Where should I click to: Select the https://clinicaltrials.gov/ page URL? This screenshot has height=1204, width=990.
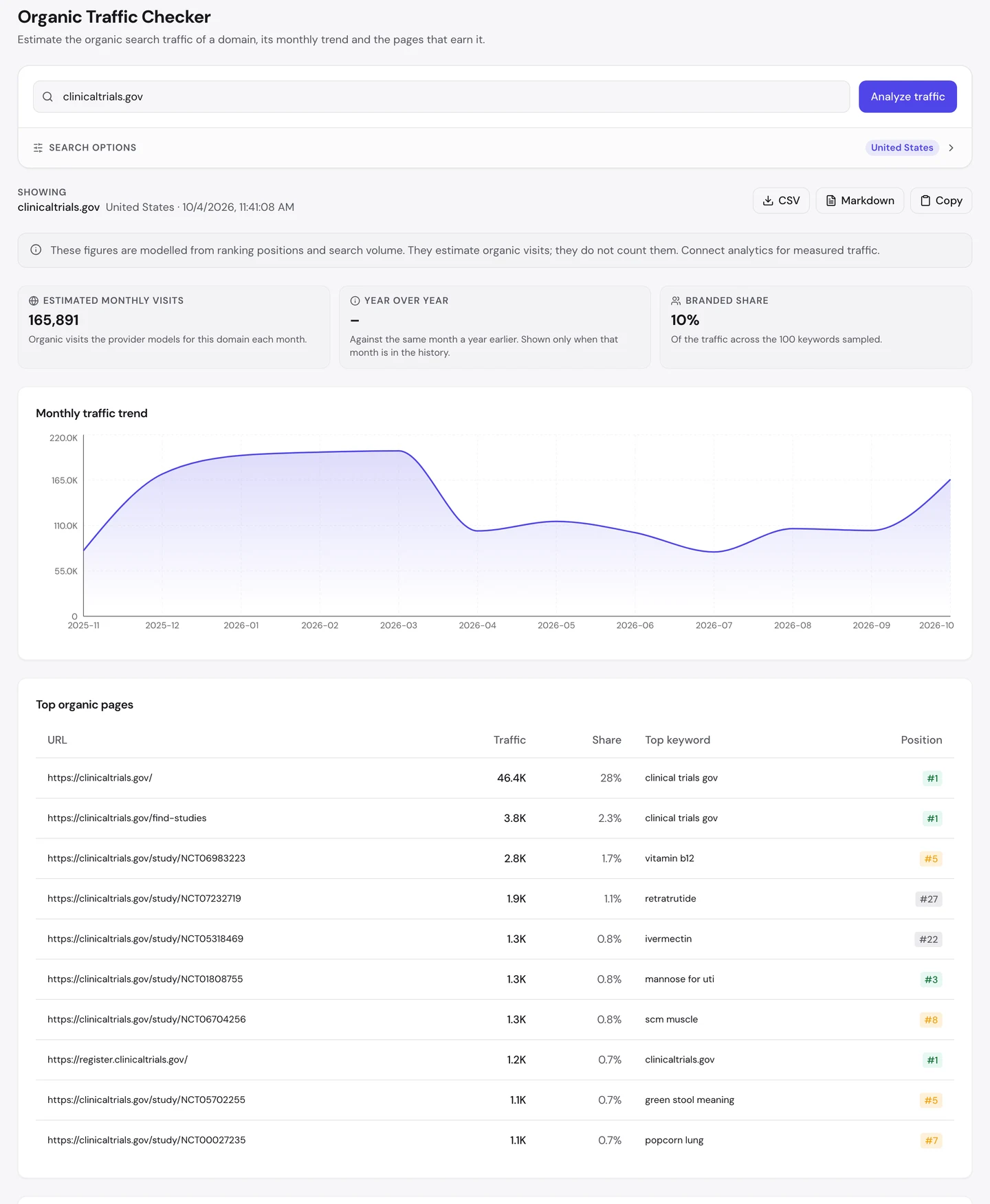(100, 778)
